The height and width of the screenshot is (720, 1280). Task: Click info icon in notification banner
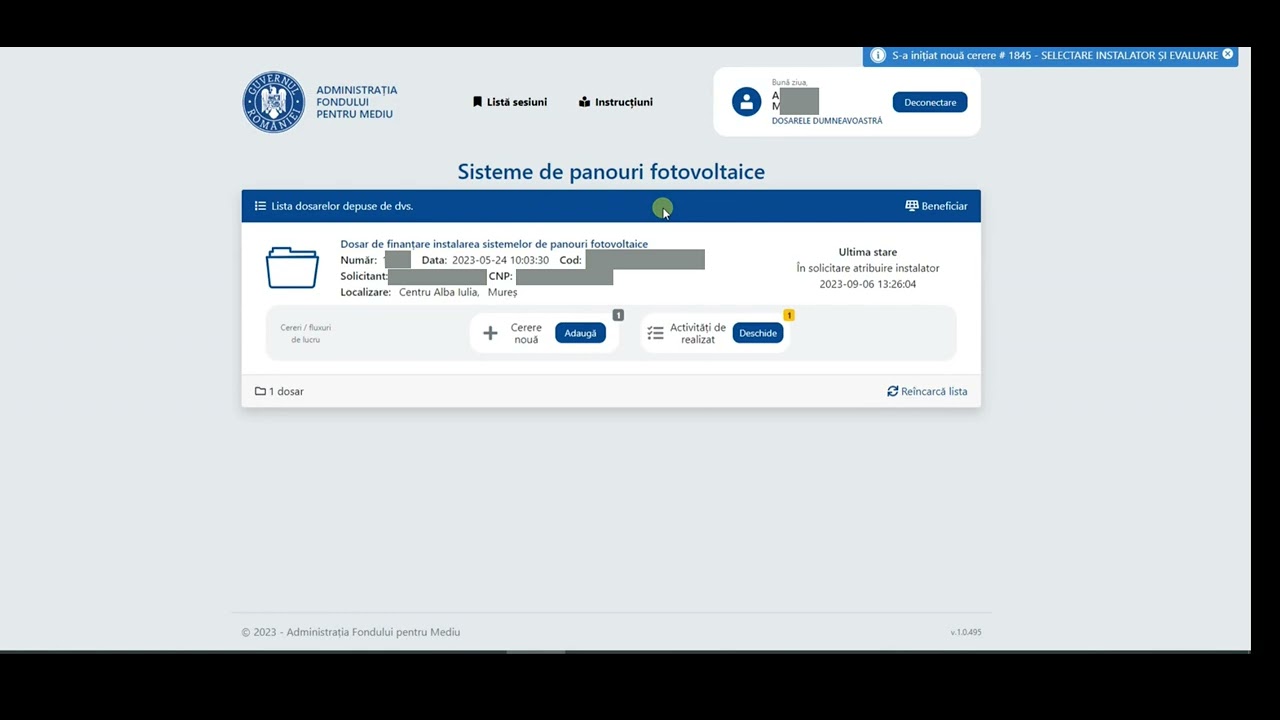pyautogui.click(x=878, y=55)
